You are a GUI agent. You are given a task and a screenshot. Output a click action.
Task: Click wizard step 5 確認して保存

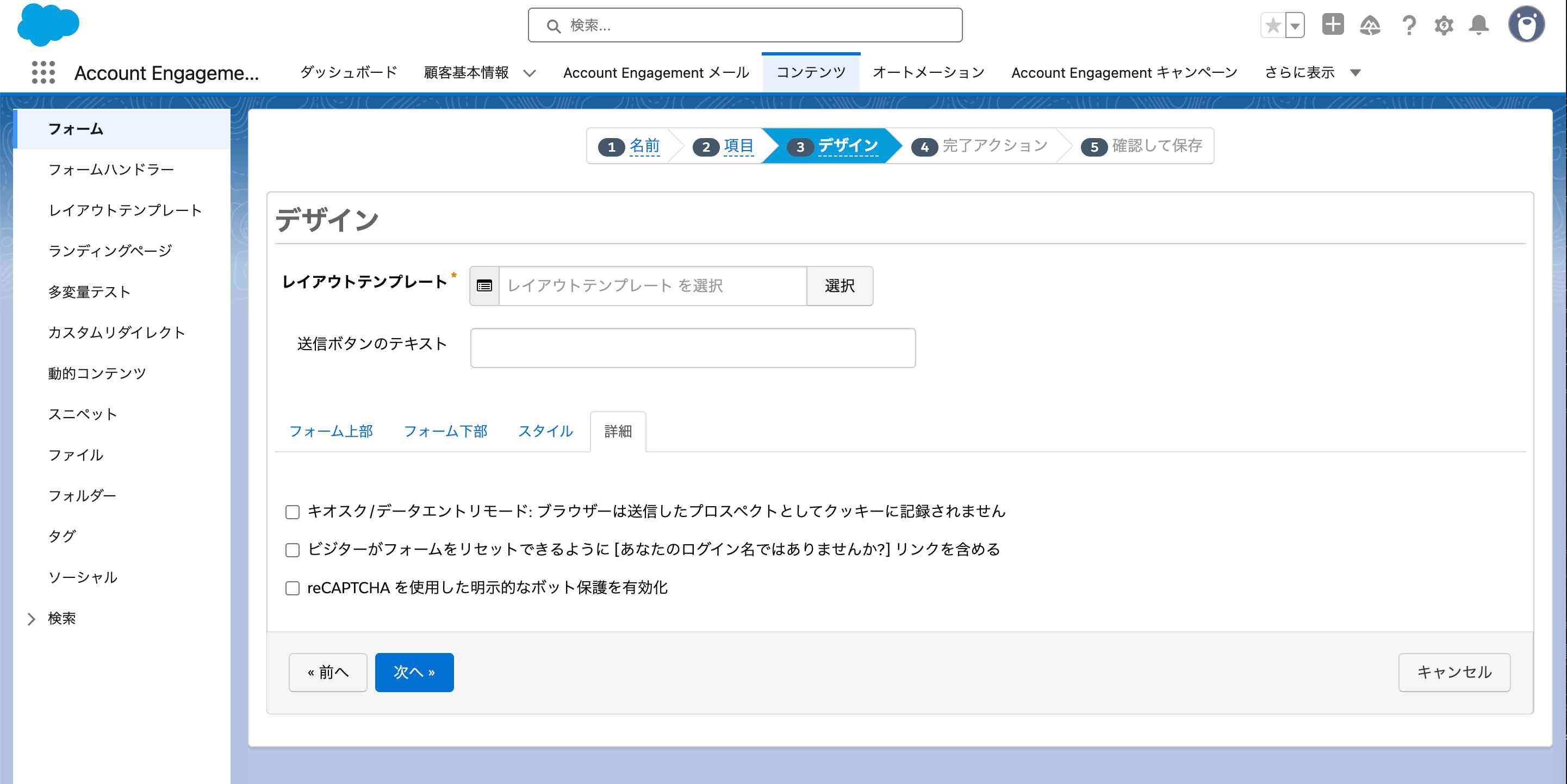[x=1142, y=146]
